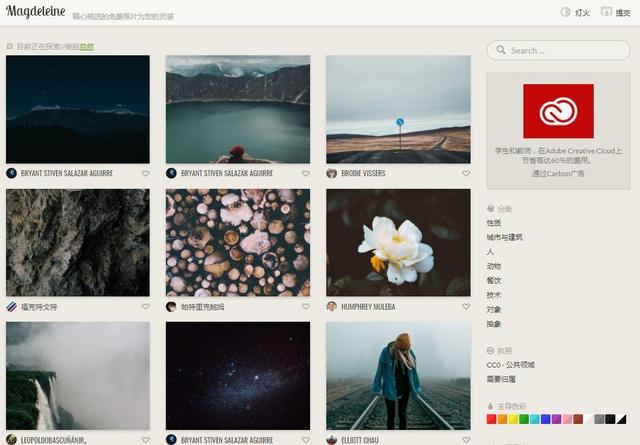The width and height of the screenshot is (640, 445).
Task: Toggle the 灯火 lights mode
Action: (x=576, y=13)
